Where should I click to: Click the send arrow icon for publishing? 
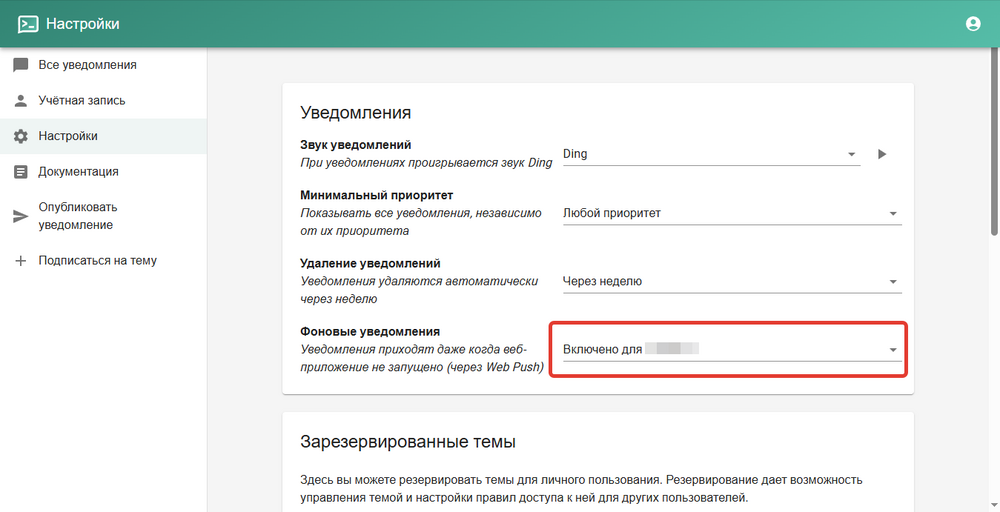20,216
